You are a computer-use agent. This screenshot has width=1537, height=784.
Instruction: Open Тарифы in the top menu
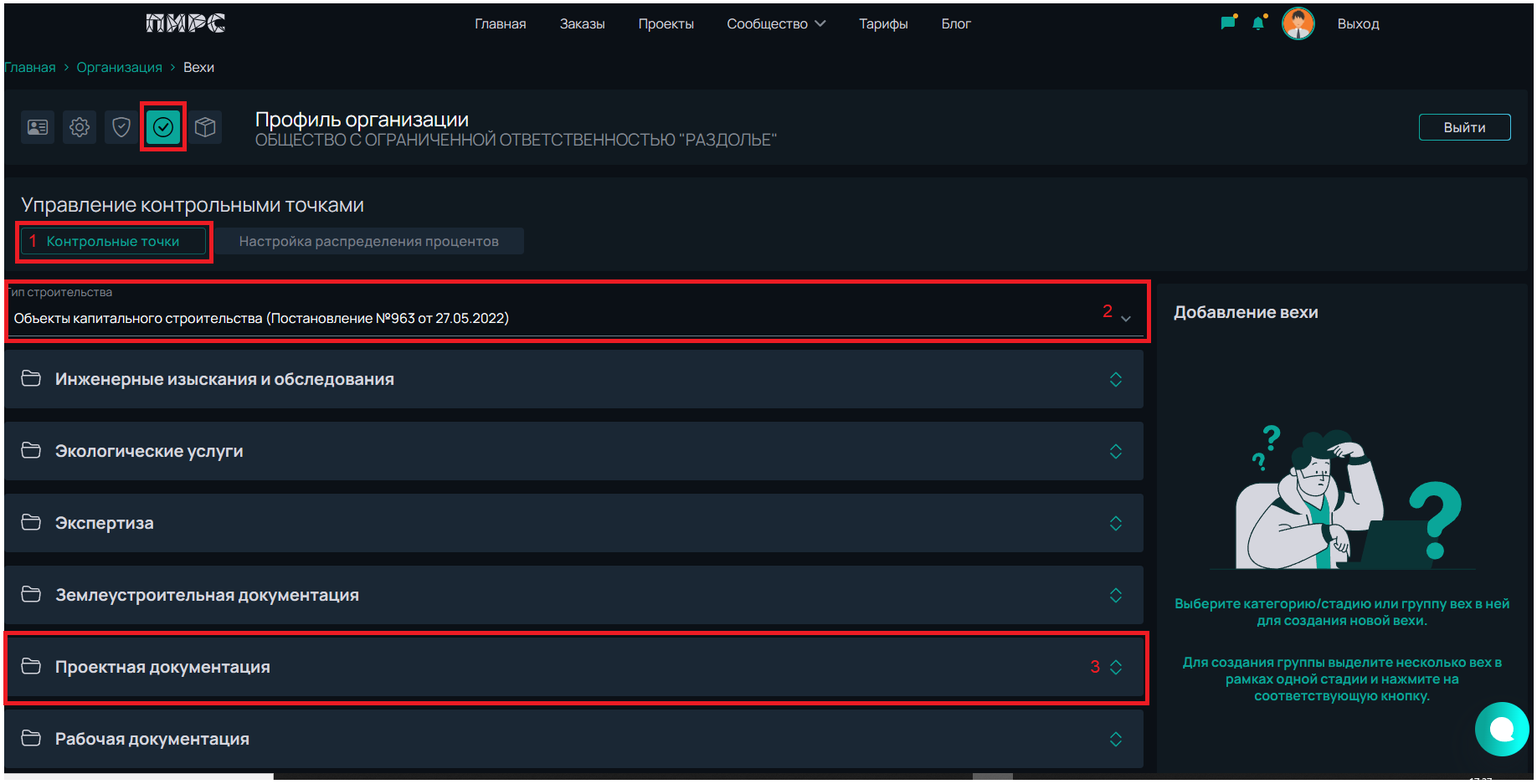coord(882,23)
